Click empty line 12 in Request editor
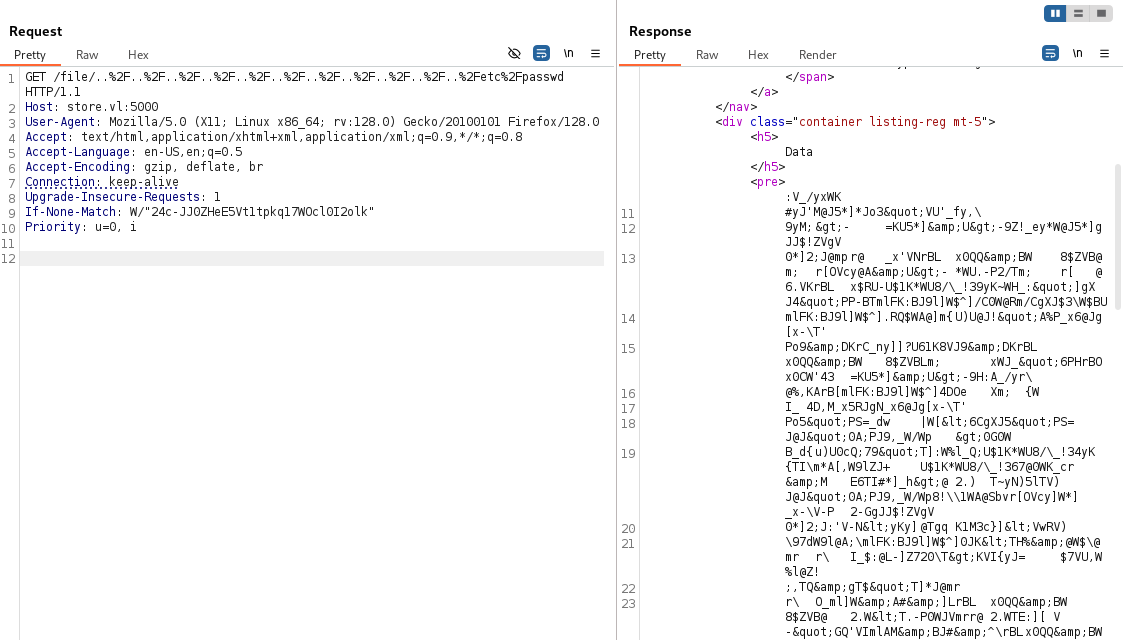Screen dimensions: 1123x640 [312, 258]
